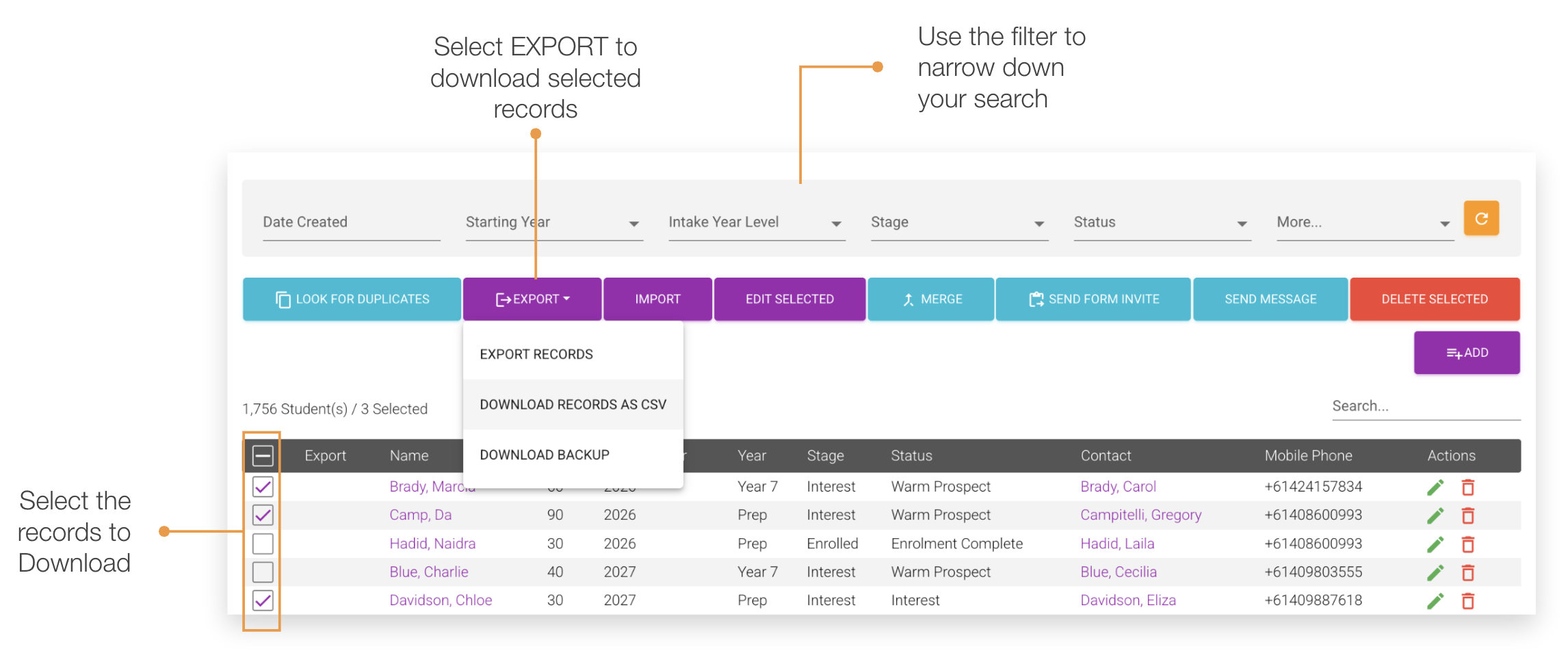This screenshot has height=666, width=1568.
Task: Click the select-all checkbox in the table header
Action: (x=262, y=455)
